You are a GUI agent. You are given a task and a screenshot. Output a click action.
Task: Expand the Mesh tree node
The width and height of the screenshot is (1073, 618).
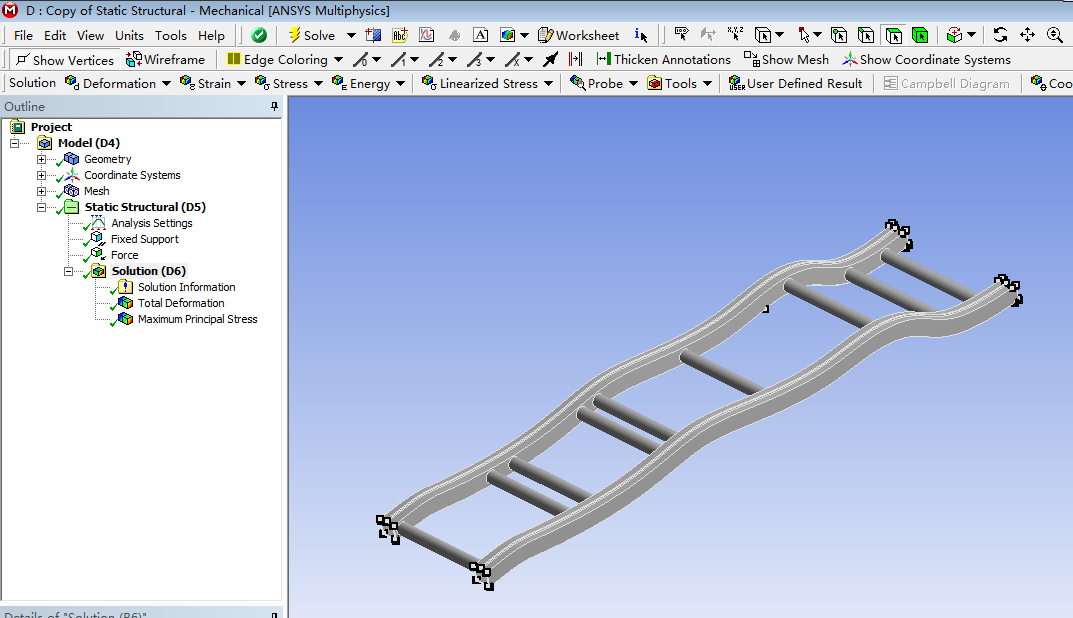tap(42, 191)
